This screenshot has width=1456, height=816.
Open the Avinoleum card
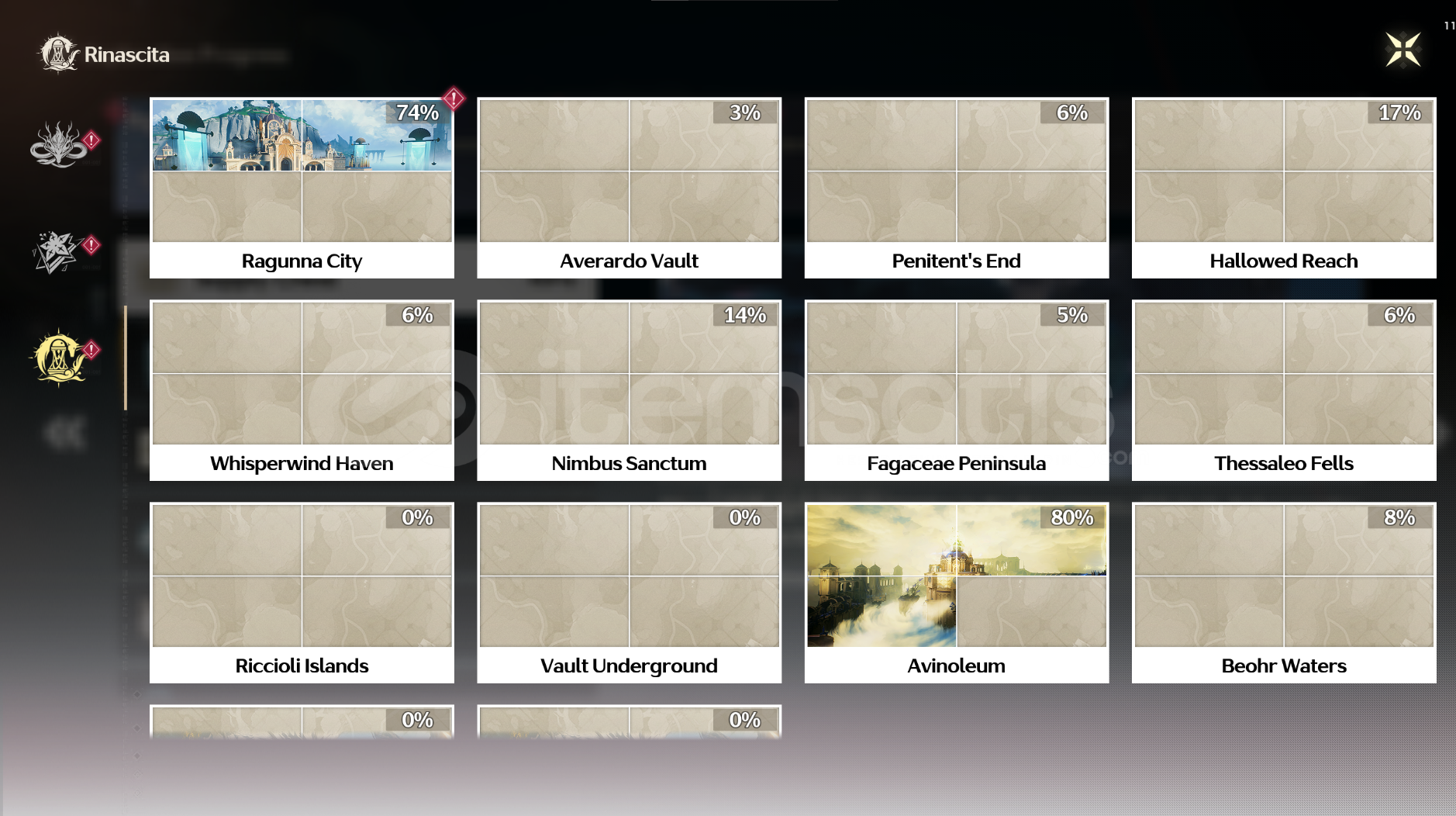[x=956, y=593]
